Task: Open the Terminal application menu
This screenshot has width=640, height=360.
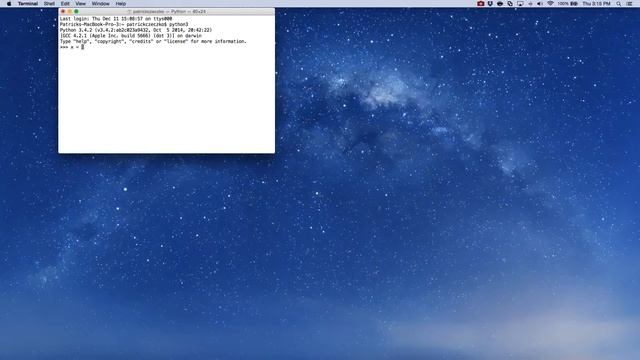Action: [28, 4]
